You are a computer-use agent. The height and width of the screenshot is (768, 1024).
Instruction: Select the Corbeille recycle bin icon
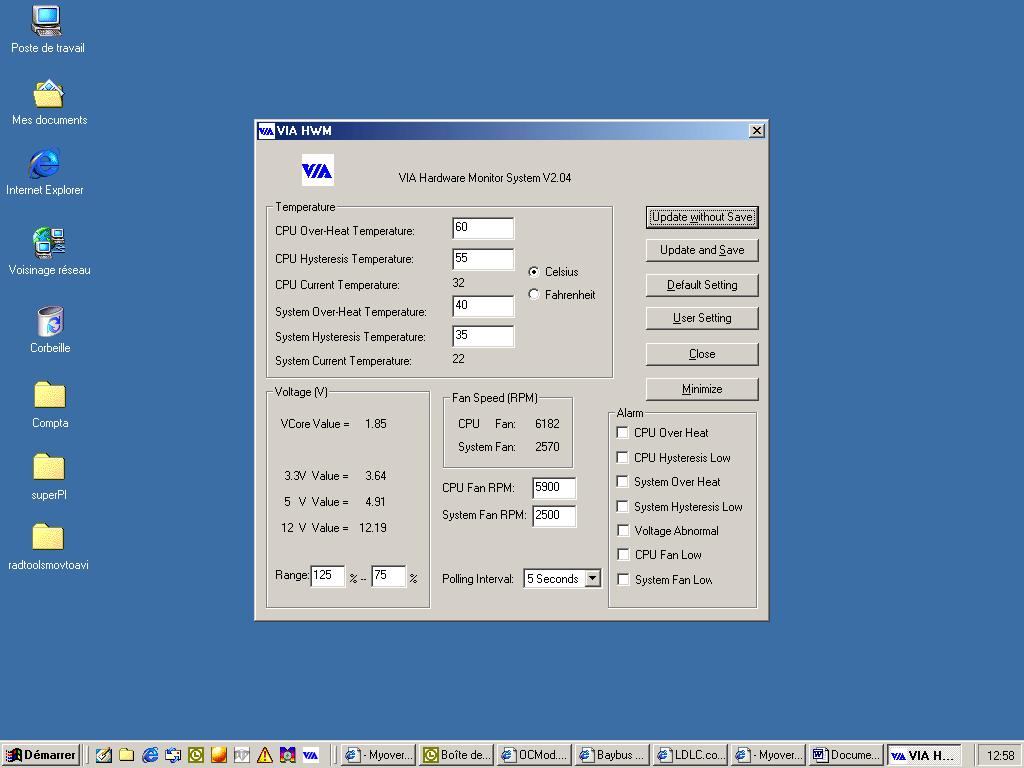pyautogui.click(x=50, y=321)
